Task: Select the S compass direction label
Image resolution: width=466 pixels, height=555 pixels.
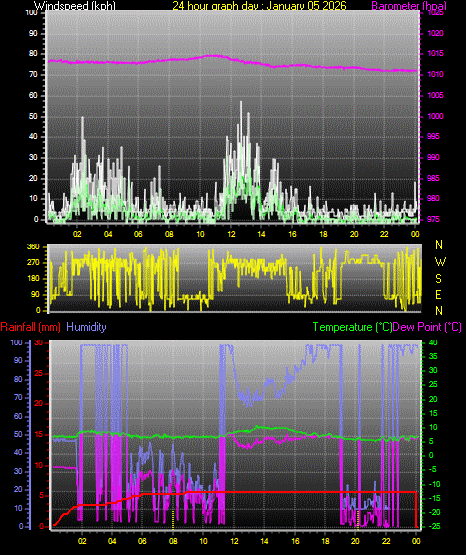Action: point(439,279)
